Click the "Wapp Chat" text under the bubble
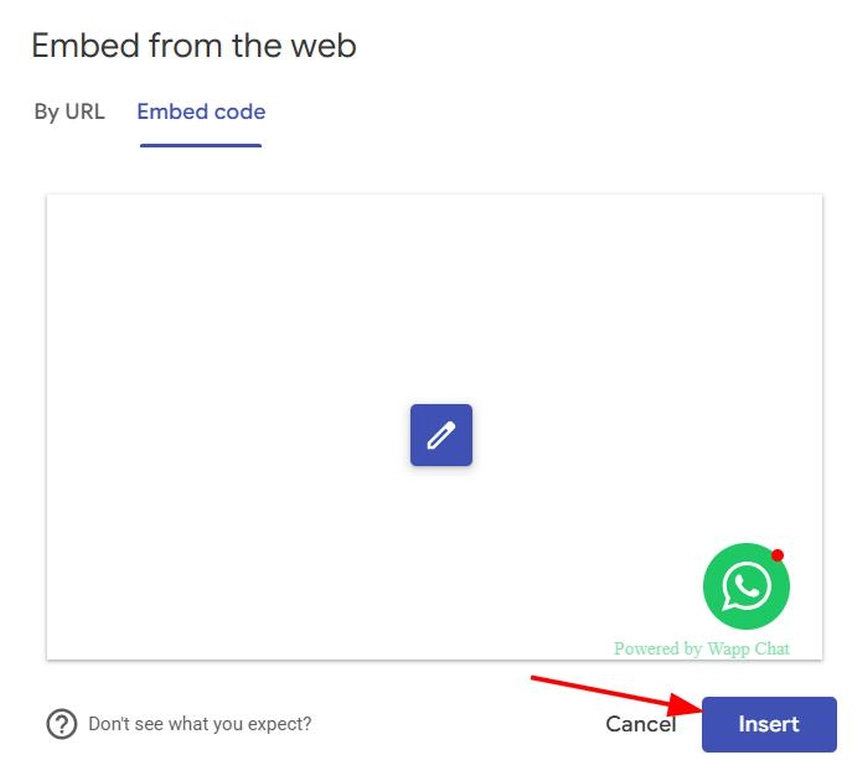Image resolution: width=868 pixels, height=771 pixels. coord(749,649)
